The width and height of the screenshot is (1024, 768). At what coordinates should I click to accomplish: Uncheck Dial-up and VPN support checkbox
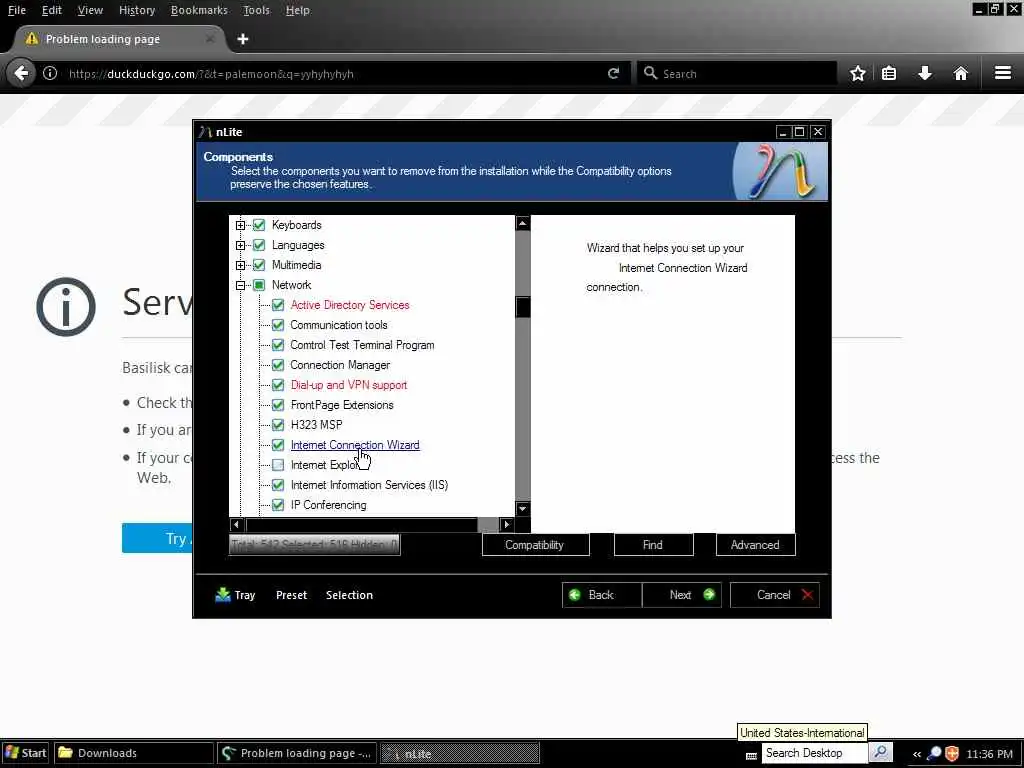click(278, 385)
